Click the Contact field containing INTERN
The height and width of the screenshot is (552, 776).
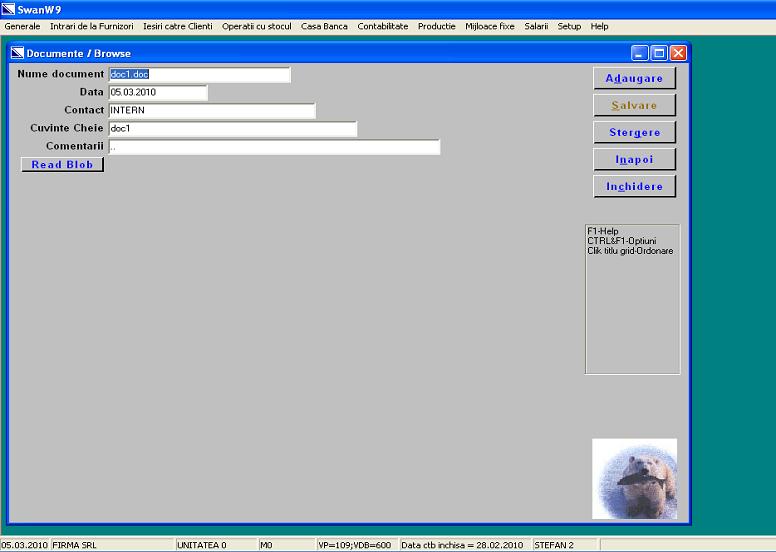click(211, 110)
